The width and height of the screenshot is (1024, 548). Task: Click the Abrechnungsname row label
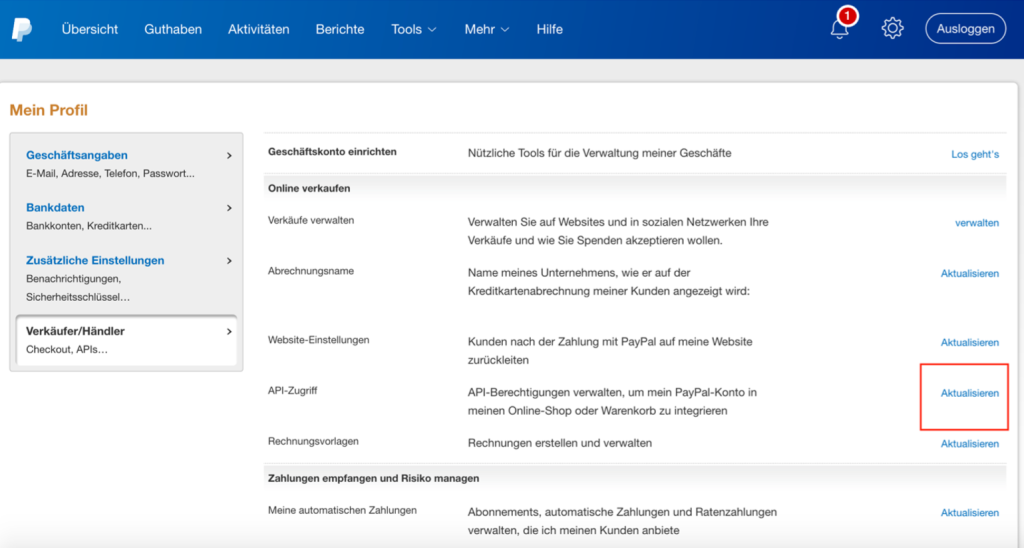311,270
